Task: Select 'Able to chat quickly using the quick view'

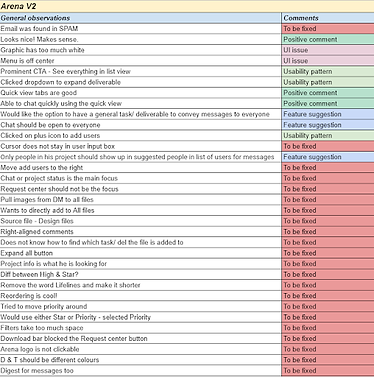Action: [x=140, y=103]
